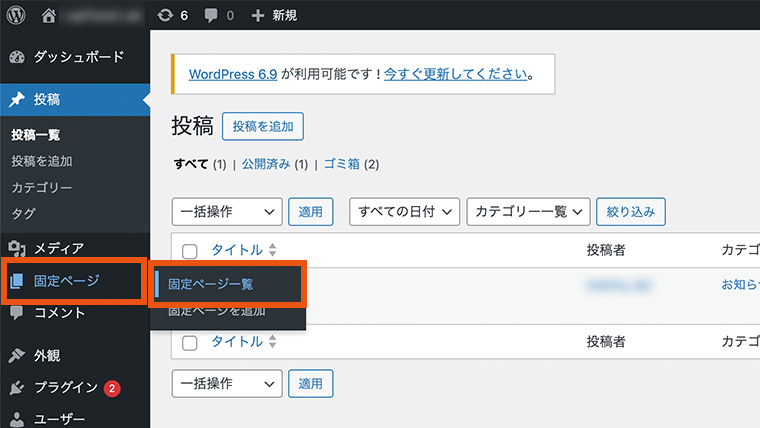The image size is (760, 428).
Task: Open 固定ページ menu label in sidebar
Action: [66, 280]
